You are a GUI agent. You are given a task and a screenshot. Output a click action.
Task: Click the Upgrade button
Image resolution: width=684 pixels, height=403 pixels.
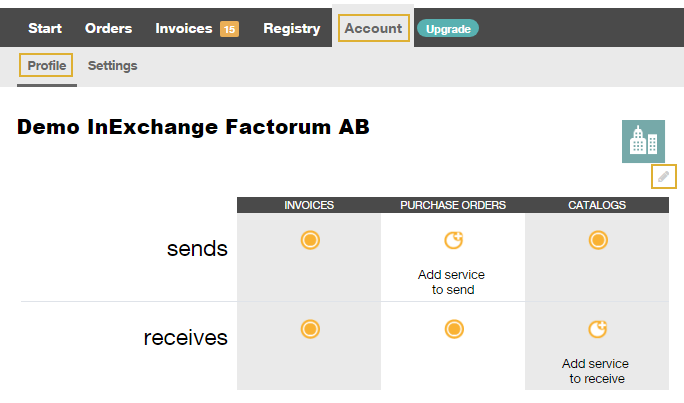(x=448, y=29)
